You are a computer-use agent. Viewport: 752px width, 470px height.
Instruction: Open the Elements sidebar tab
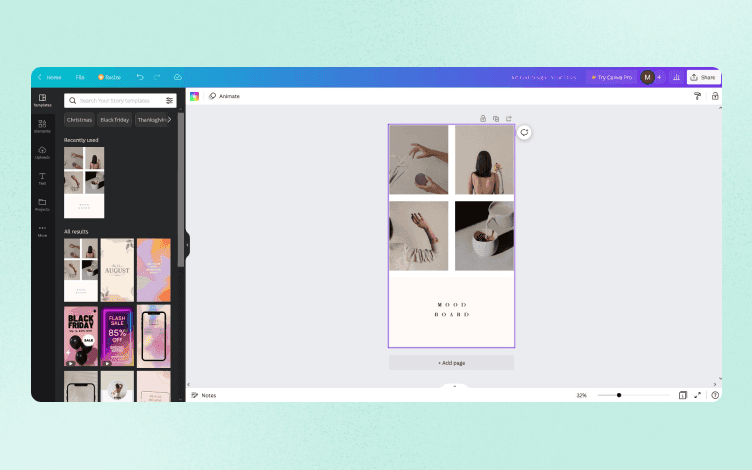pos(42,127)
